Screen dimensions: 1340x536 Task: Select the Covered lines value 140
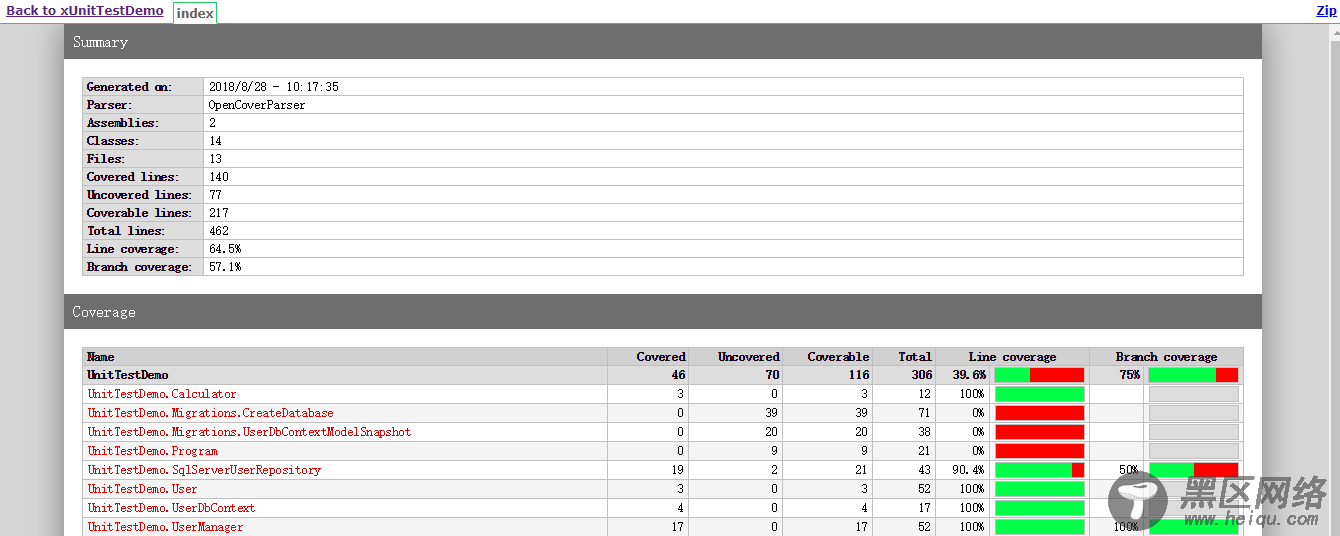(218, 177)
